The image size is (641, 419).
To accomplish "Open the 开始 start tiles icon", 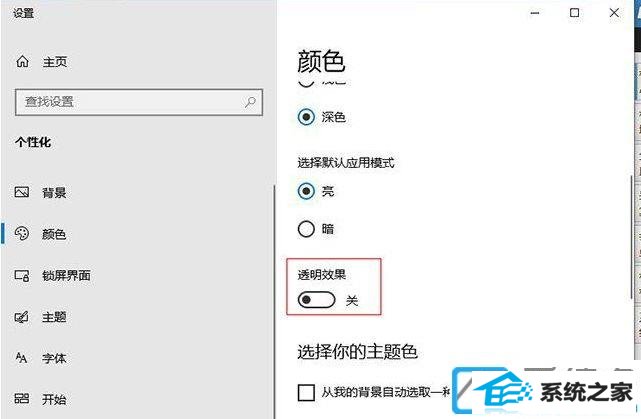I will [x=22, y=399].
